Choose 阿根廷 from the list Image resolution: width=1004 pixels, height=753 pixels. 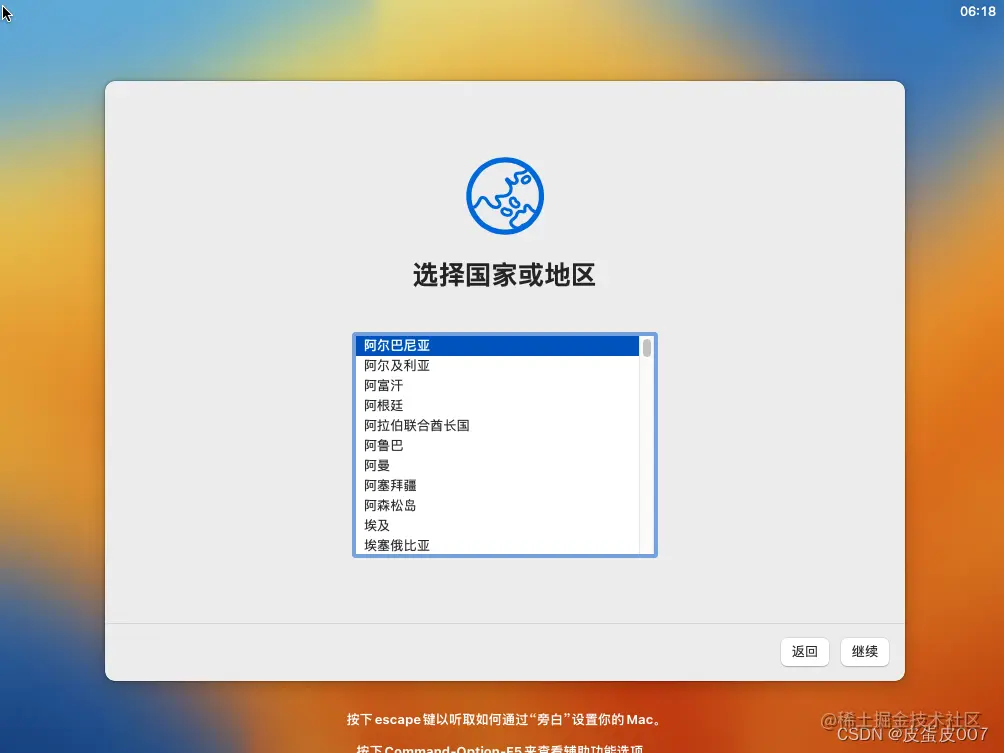(x=497, y=405)
